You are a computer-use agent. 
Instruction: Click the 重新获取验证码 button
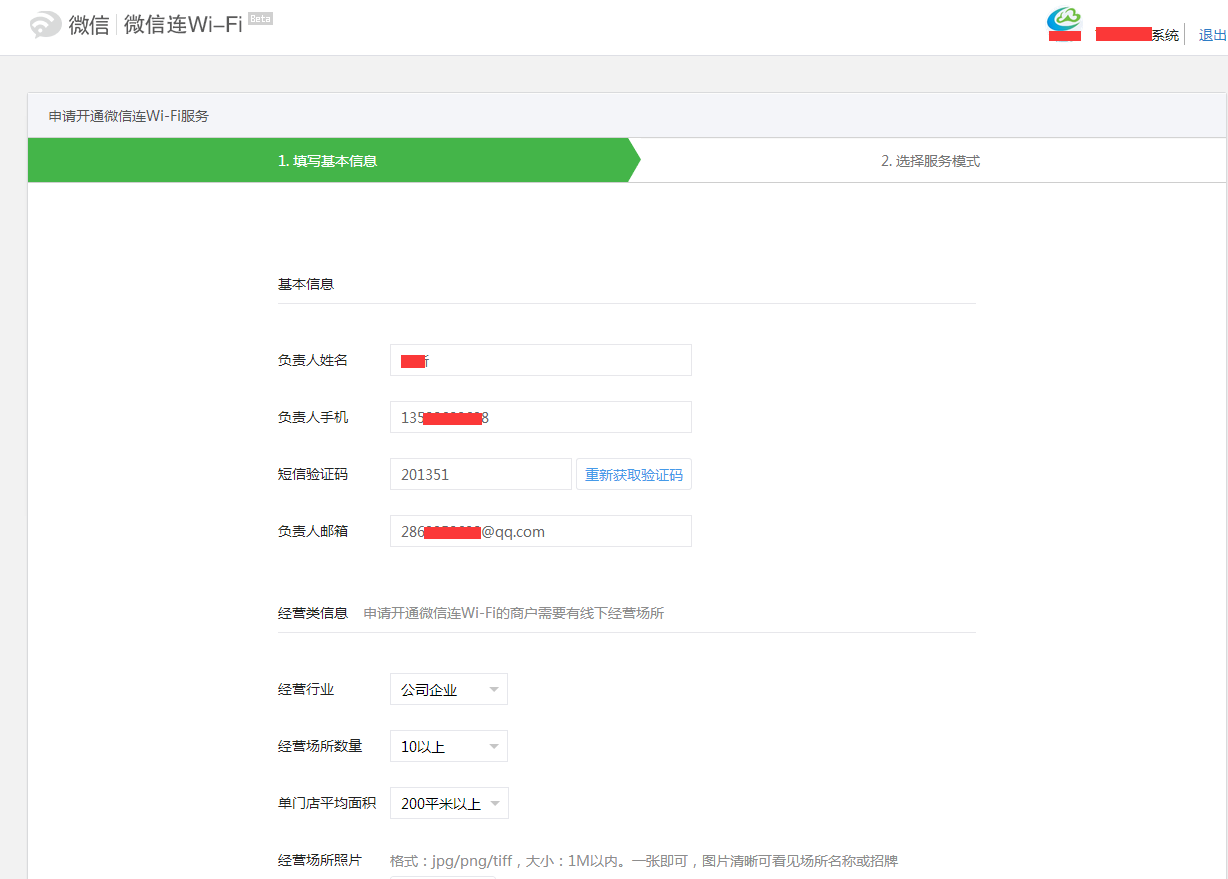[634, 474]
